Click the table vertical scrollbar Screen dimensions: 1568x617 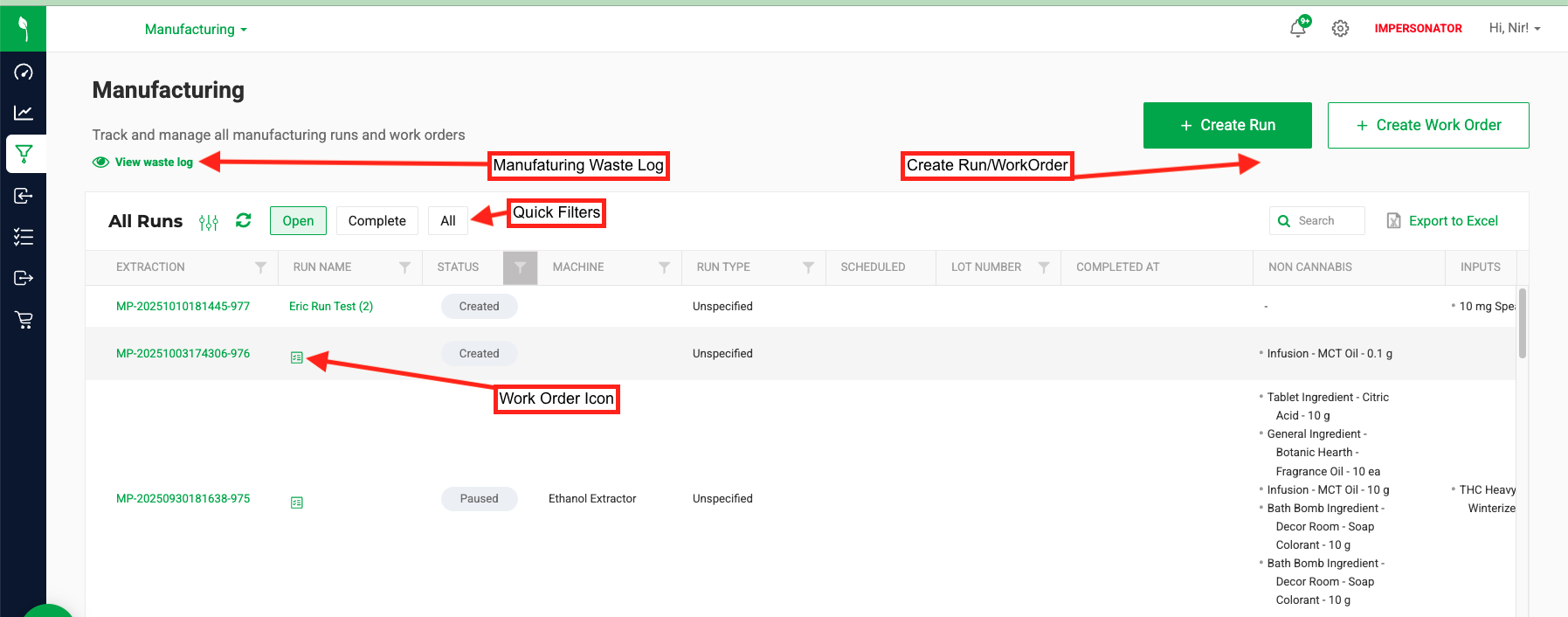(1523, 323)
